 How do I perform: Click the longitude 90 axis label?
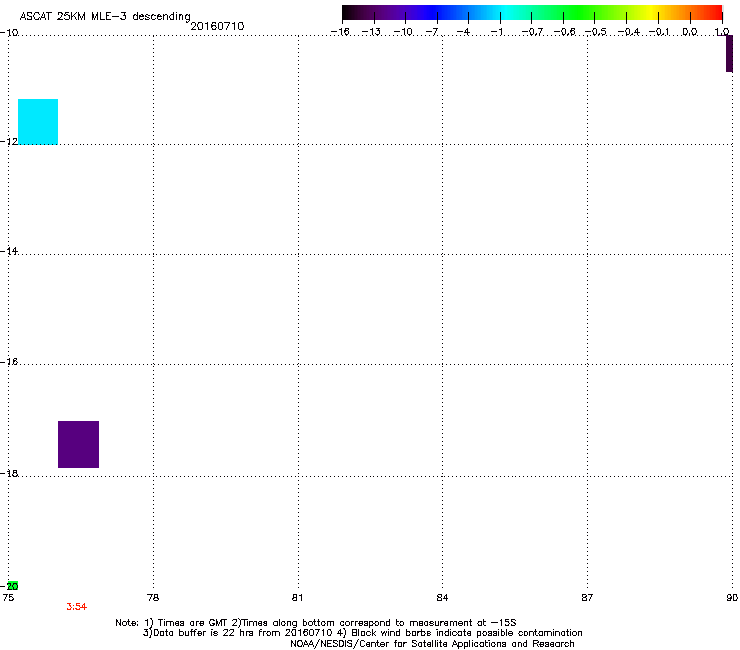(x=732, y=598)
